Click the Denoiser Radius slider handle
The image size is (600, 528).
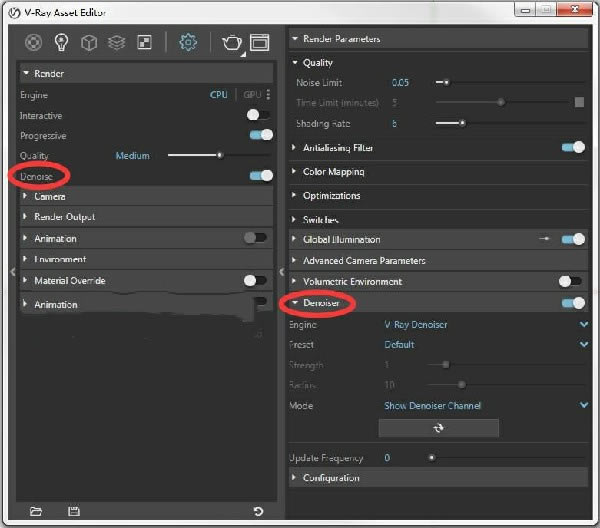point(462,385)
